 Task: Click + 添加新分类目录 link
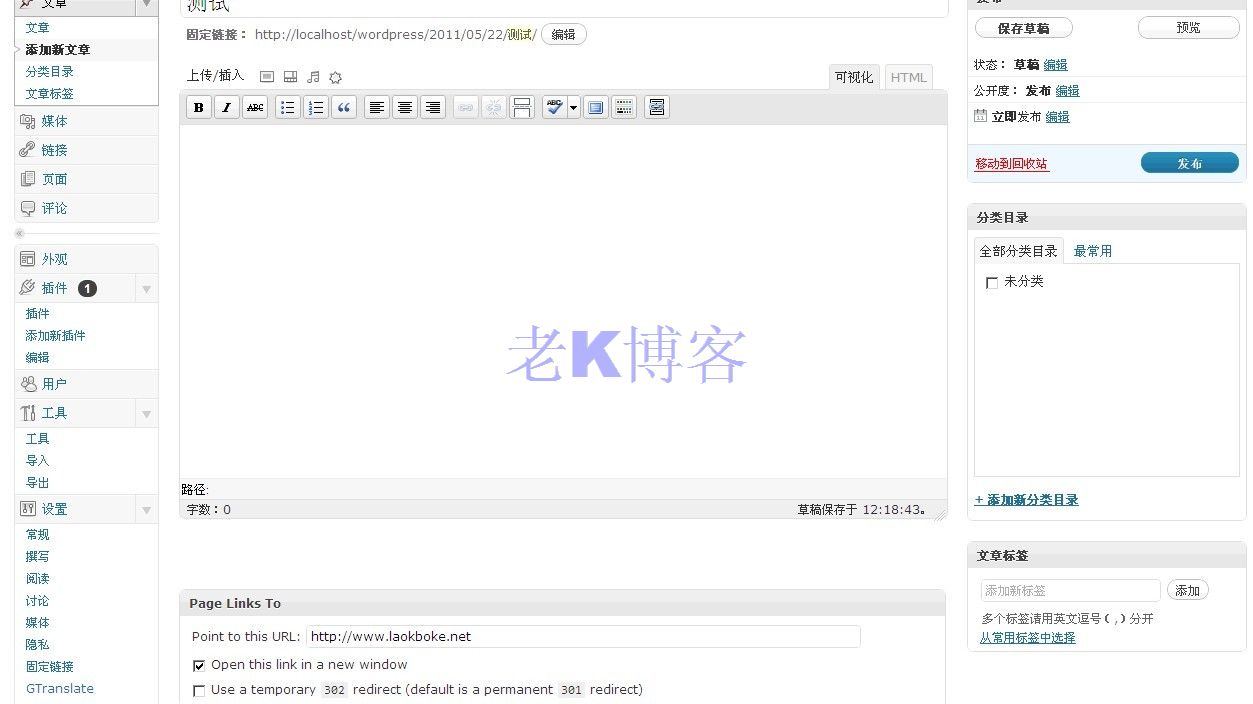click(1026, 500)
